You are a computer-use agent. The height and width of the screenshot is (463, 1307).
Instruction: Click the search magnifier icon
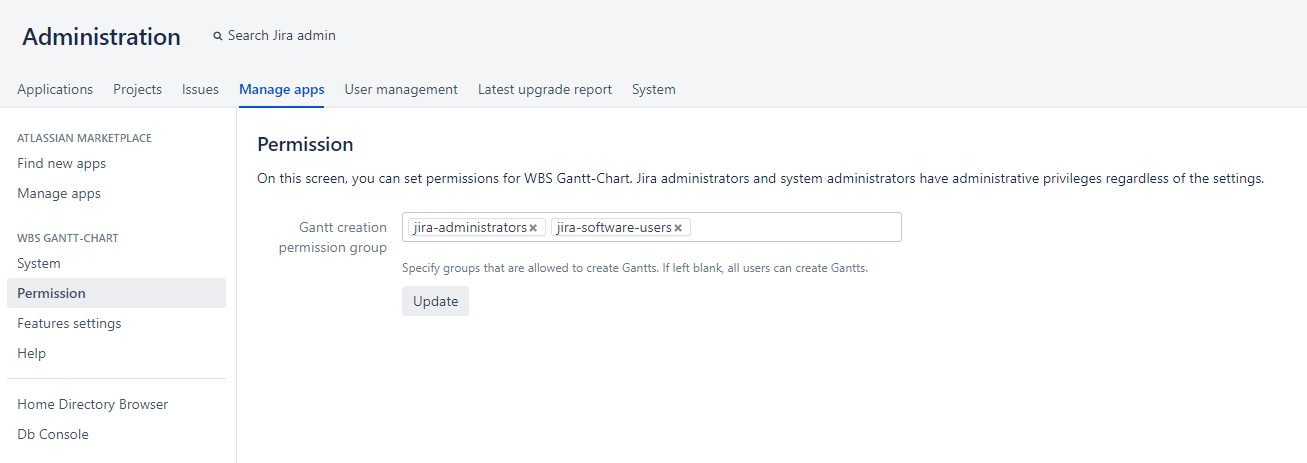tap(218, 36)
